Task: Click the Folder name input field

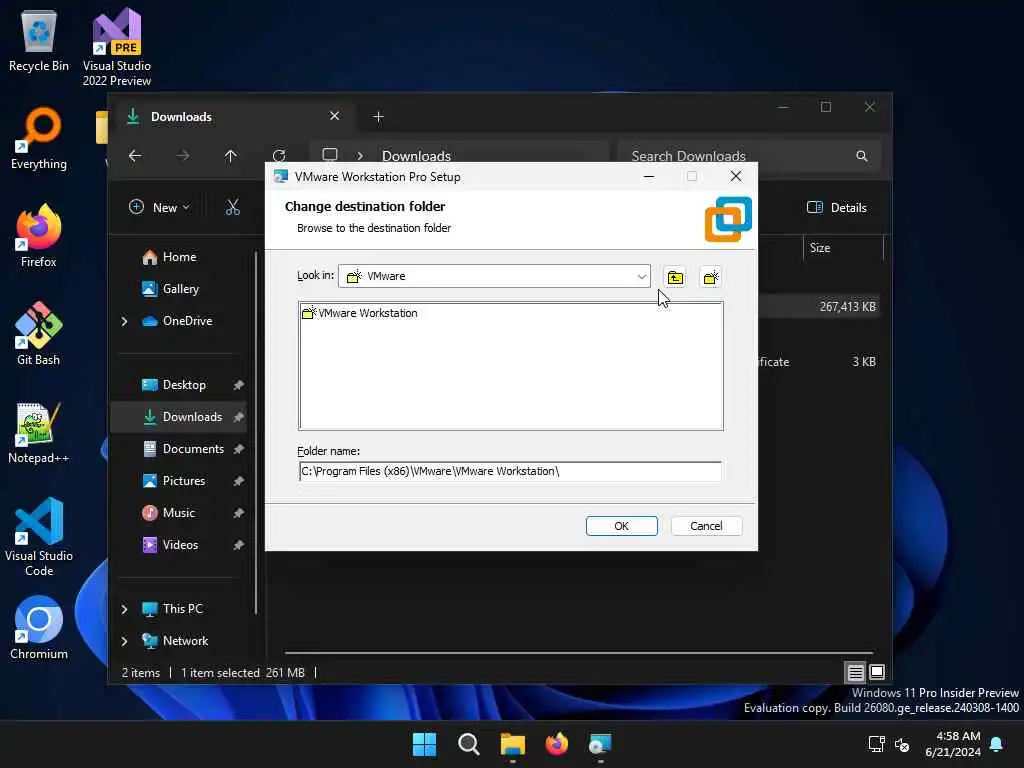Action: point(510,472)
